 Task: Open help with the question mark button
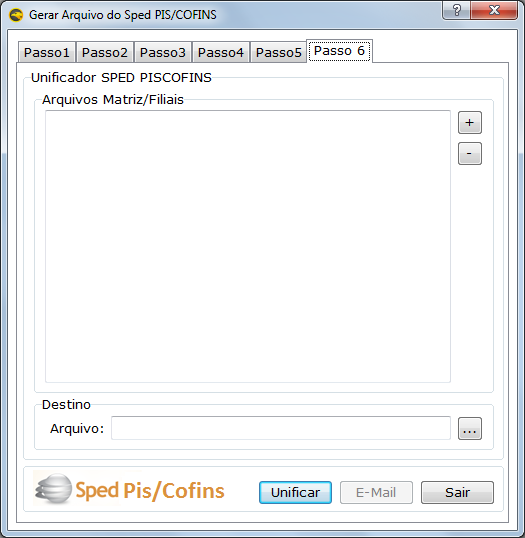(457, 10)
